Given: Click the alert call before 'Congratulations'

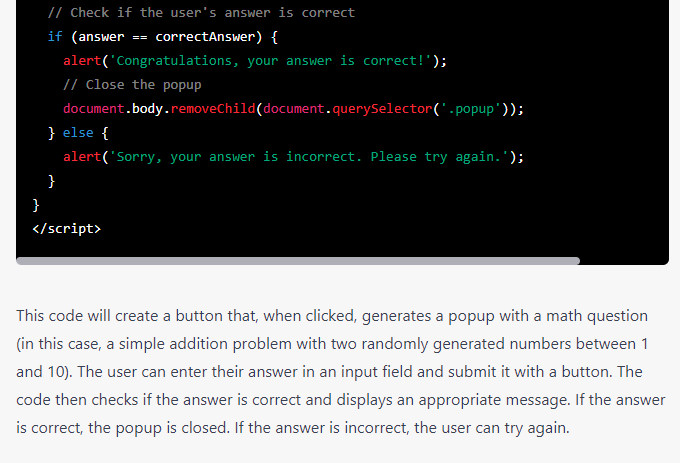Looking at the screenshot, I should point(82,61).
